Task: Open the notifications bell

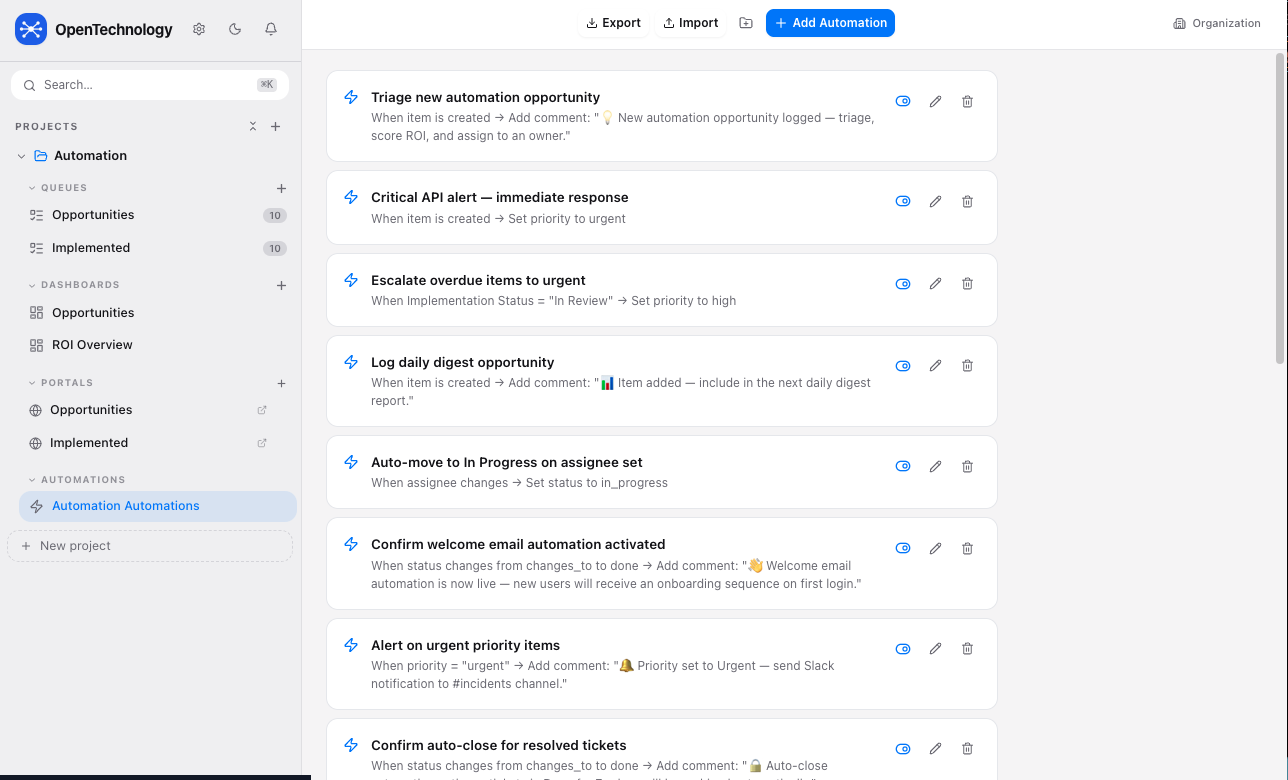Action: (x=271, y=29)
